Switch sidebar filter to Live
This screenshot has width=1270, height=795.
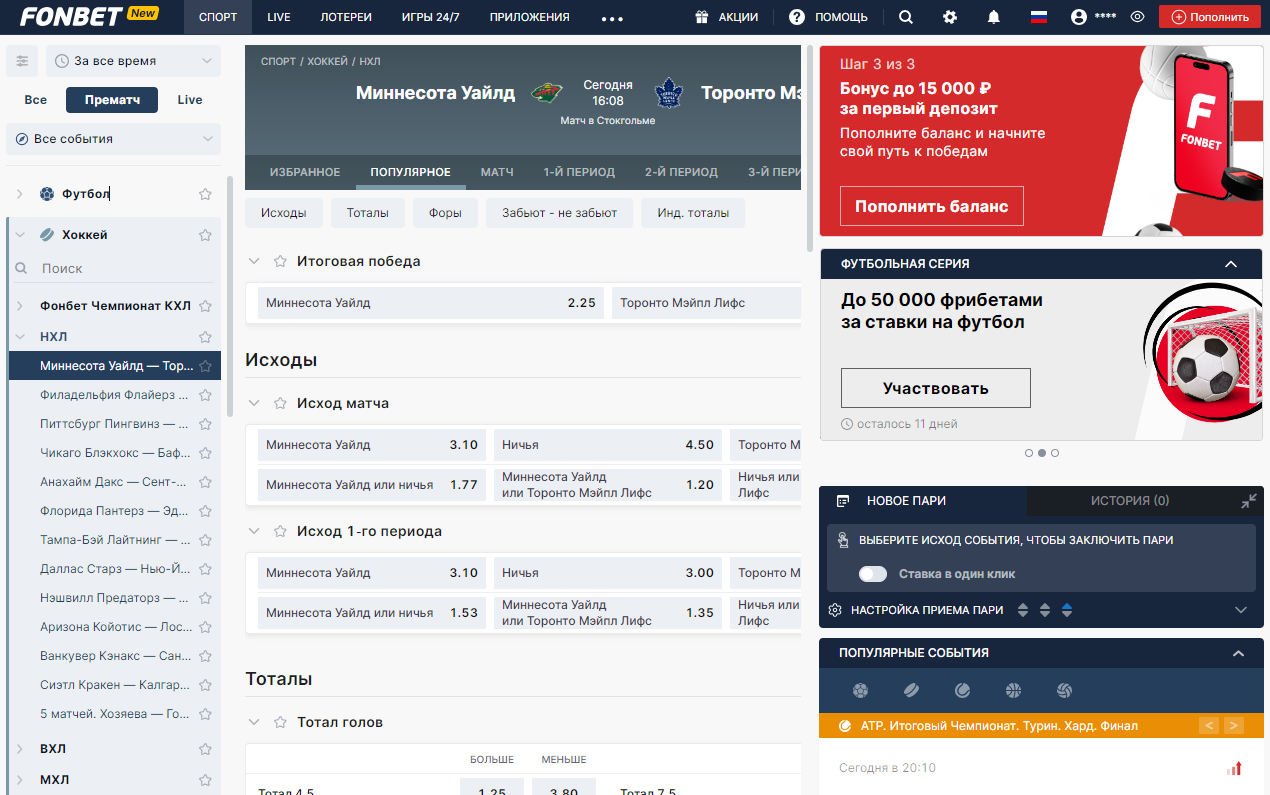coord(190,100)
